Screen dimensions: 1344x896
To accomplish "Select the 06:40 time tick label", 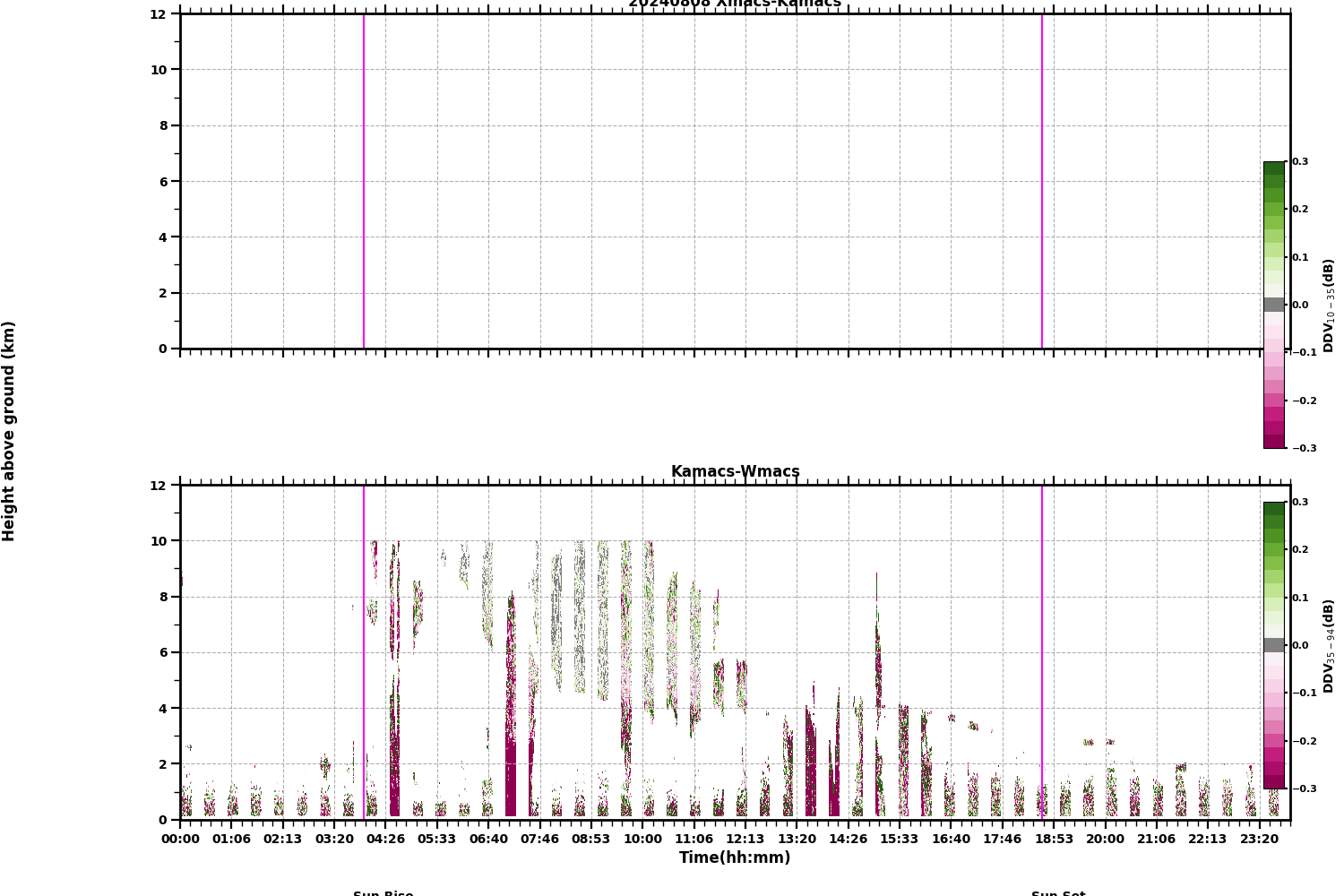I will (488, 840).
